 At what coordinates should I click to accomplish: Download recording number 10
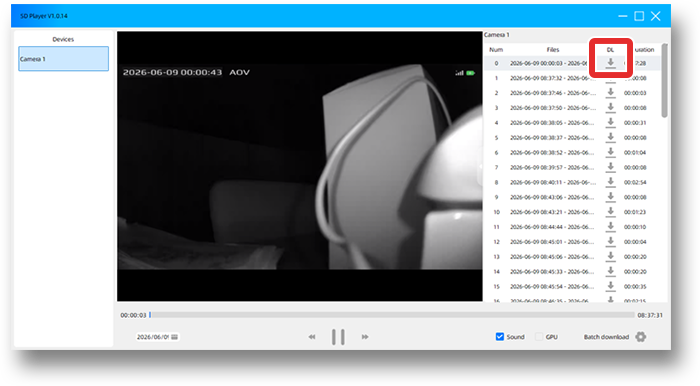[x=610, y=212]
